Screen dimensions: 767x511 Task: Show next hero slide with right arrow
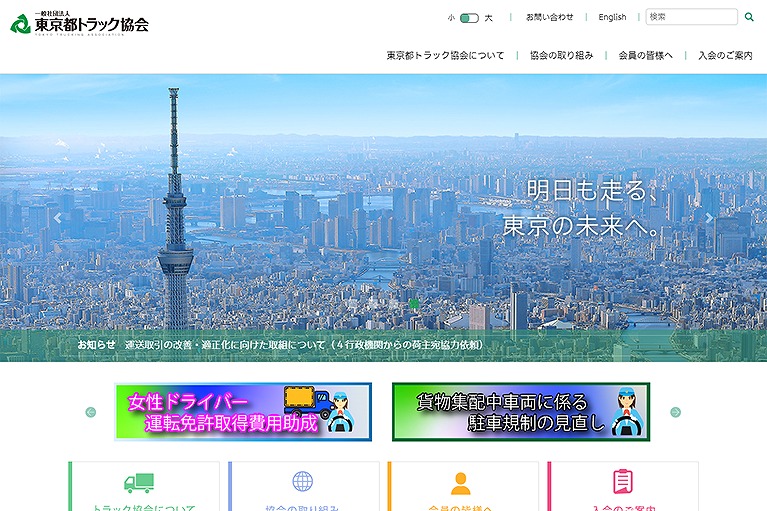(709, 218)
